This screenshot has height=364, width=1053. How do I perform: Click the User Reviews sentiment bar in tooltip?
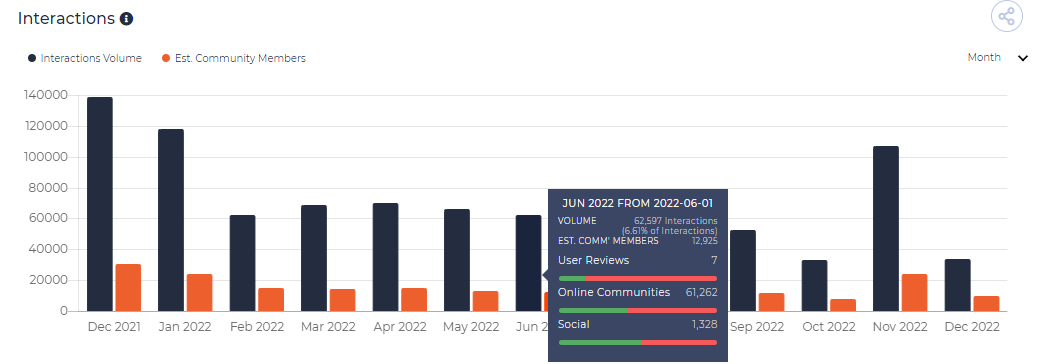point(637,278)
